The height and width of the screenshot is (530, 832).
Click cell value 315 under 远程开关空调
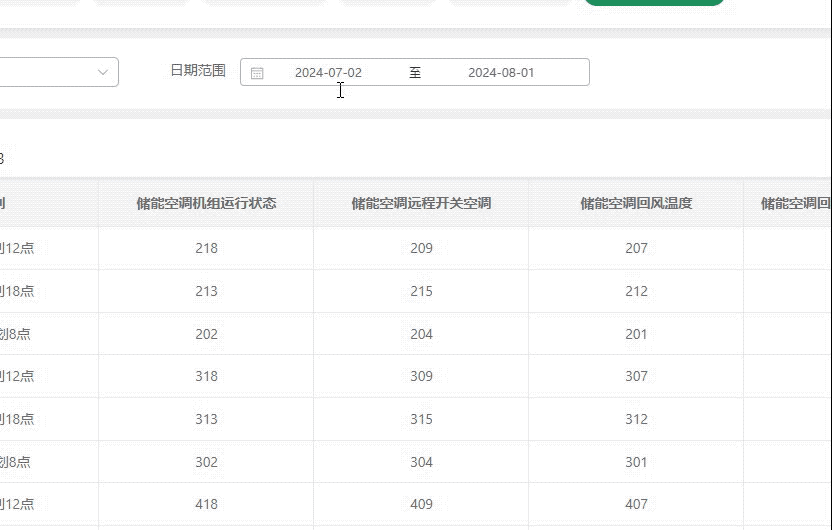tap(421, 419)
